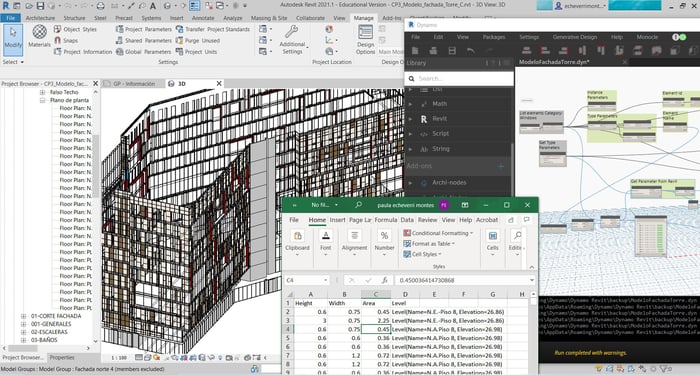
Task: Switch to Properties tab below Project Browser
Action: 62,357
